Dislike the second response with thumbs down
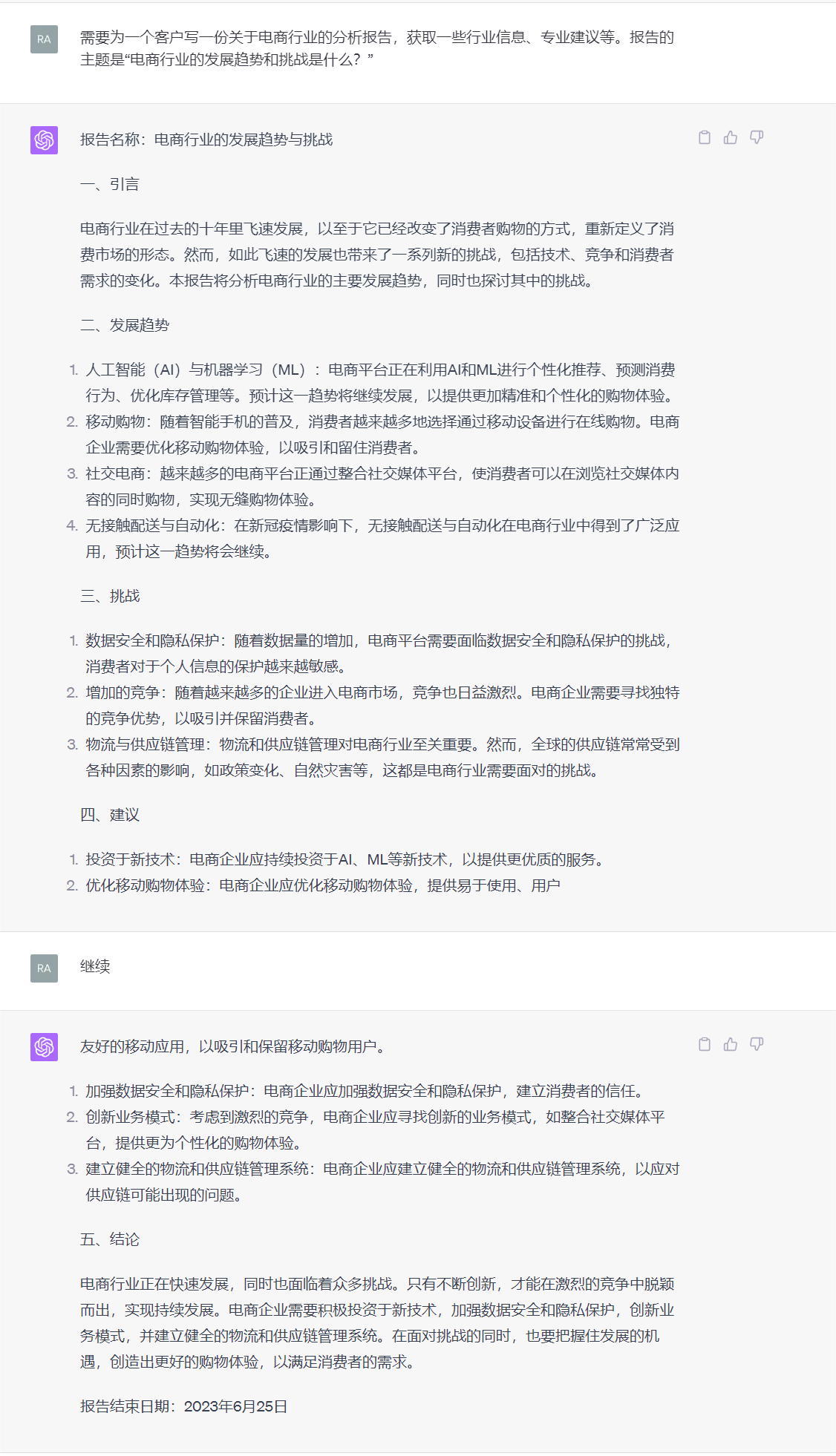This screenshot has height=1456, width=836. point(757,1044)
